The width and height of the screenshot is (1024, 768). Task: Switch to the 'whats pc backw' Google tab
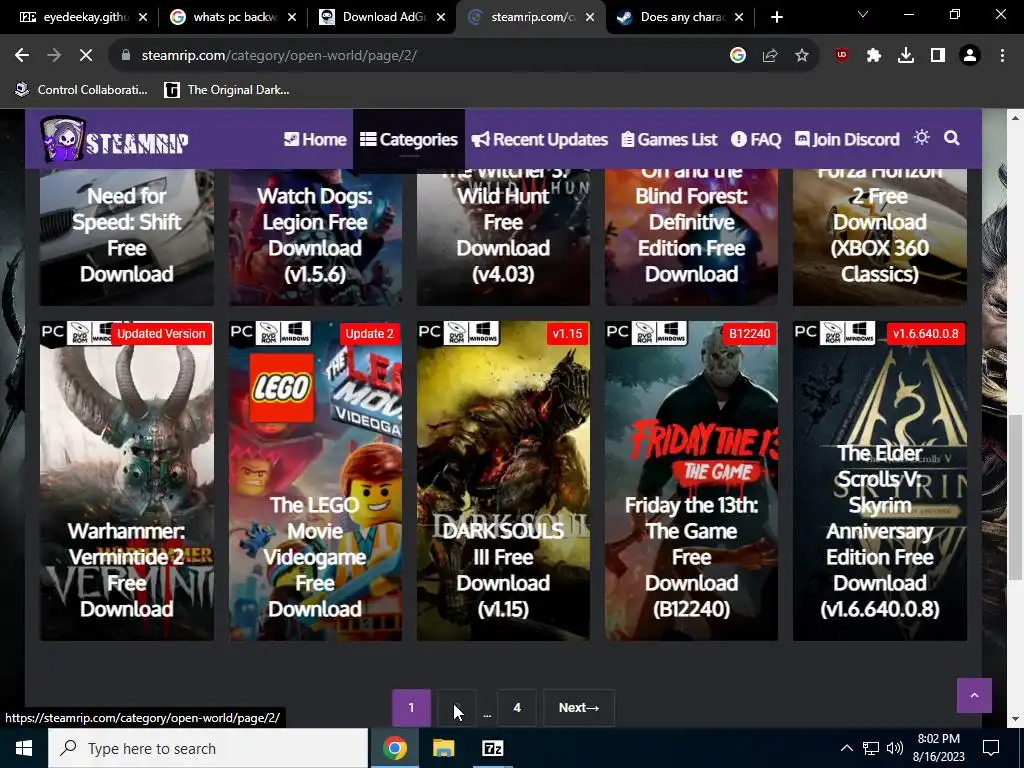tap(232, 17)
